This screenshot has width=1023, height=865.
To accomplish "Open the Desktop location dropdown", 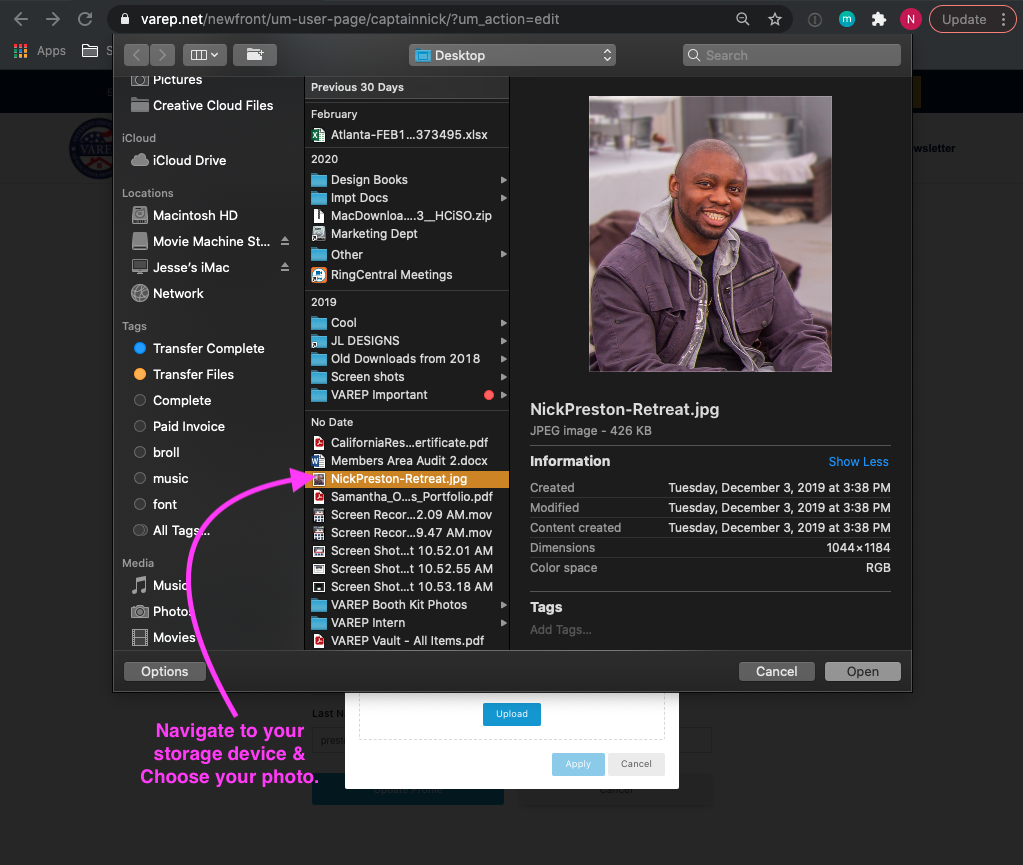I will point(512,55).
